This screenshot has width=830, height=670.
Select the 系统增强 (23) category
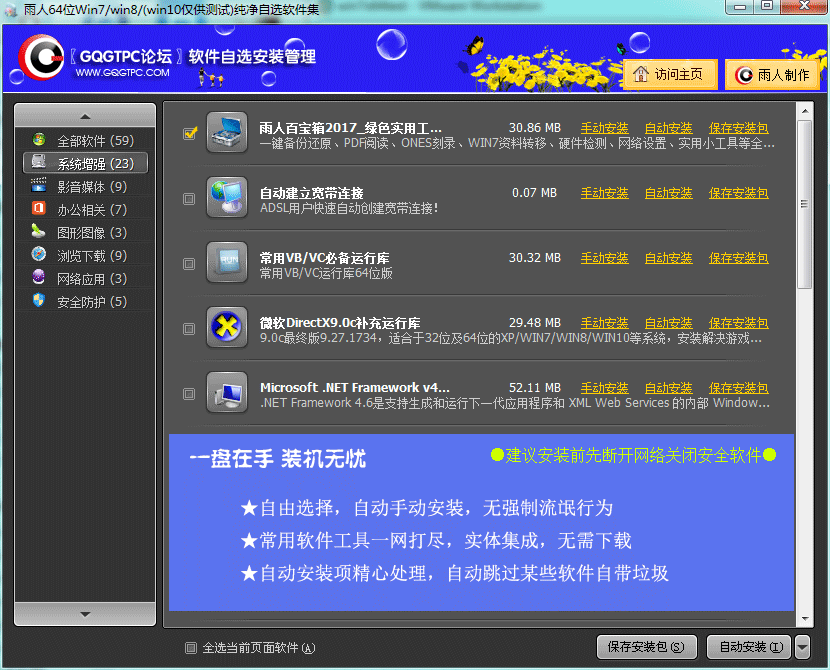pos(85,163)
